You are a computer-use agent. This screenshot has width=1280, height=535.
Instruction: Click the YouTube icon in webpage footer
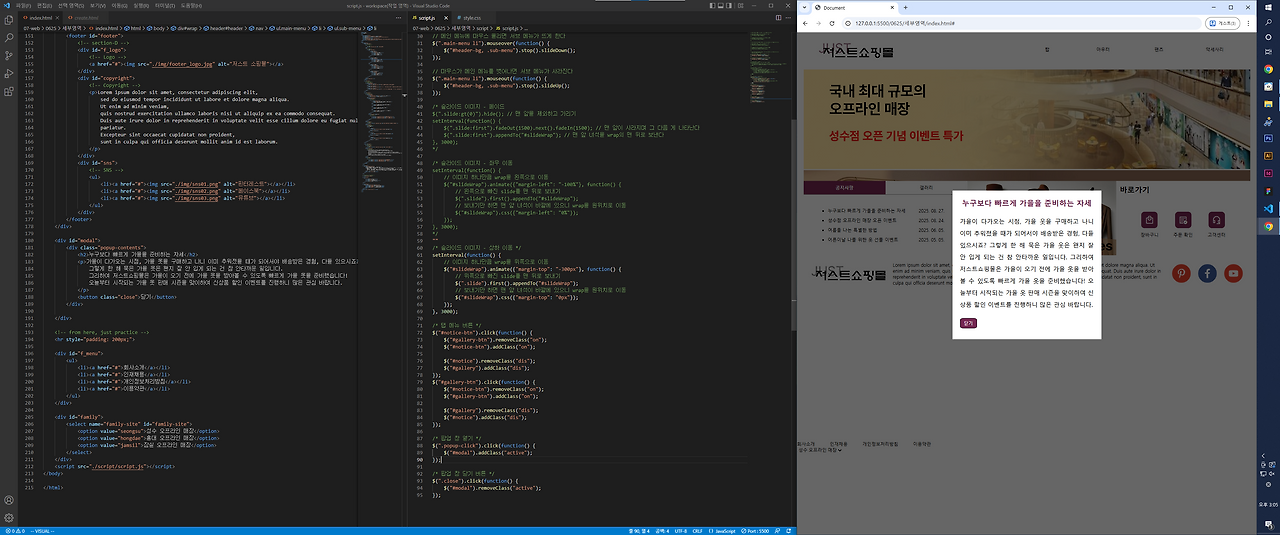tap(1233, 274)
